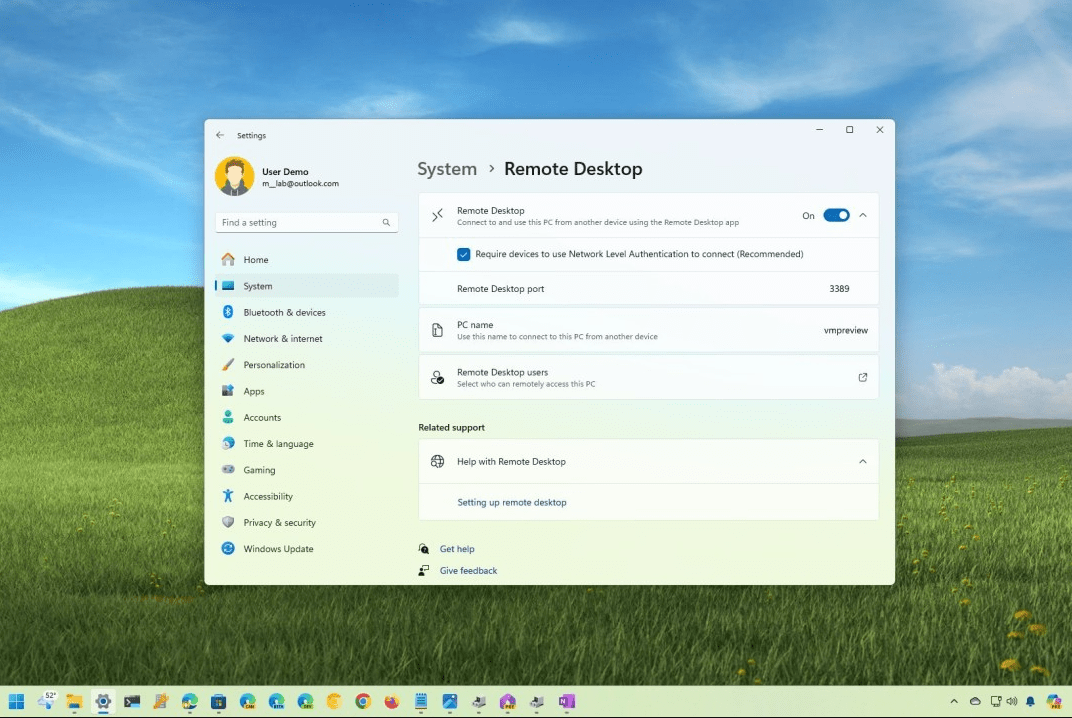Launch Edge Canary from taskbar

pos(247,702)
